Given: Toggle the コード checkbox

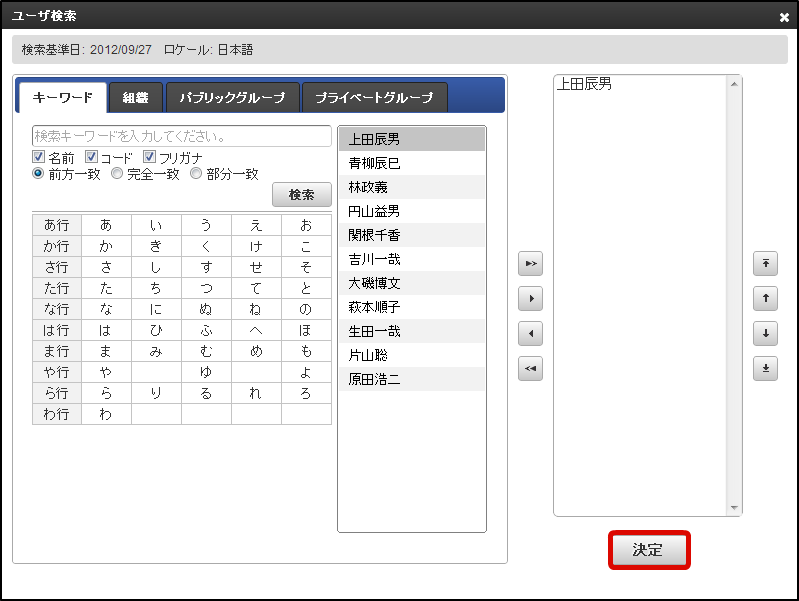Looking at the screenshot, I should point(91,156).
